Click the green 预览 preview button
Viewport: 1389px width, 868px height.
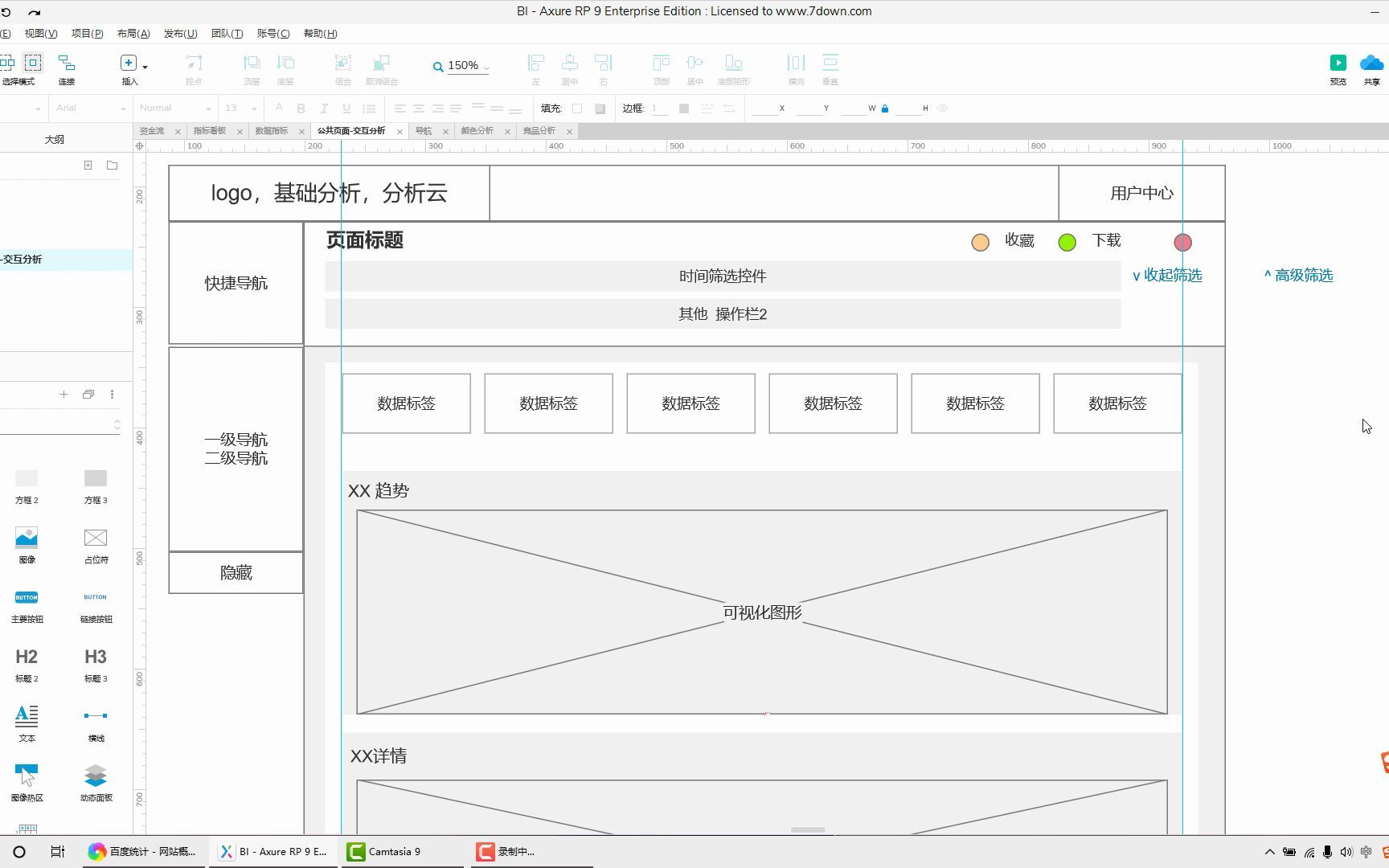point(1338,63)
